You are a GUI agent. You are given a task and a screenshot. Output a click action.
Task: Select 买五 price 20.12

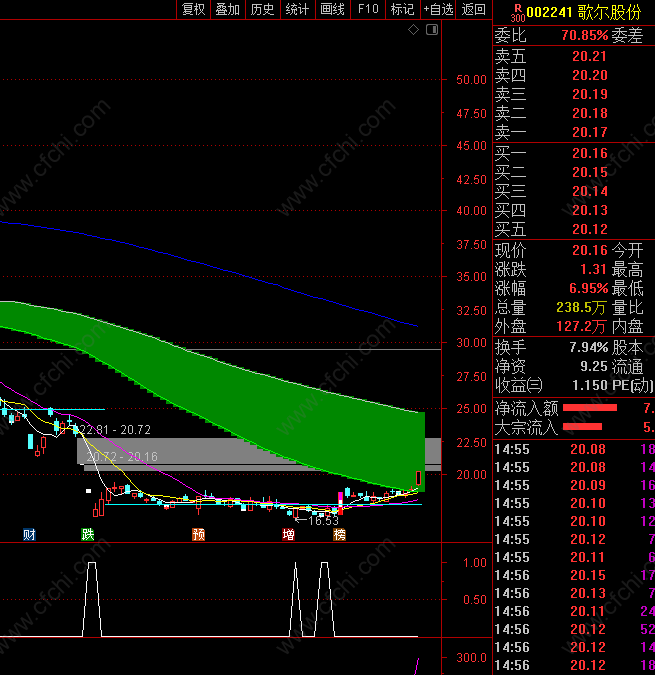pyautogui.click(x=589, y=229)
